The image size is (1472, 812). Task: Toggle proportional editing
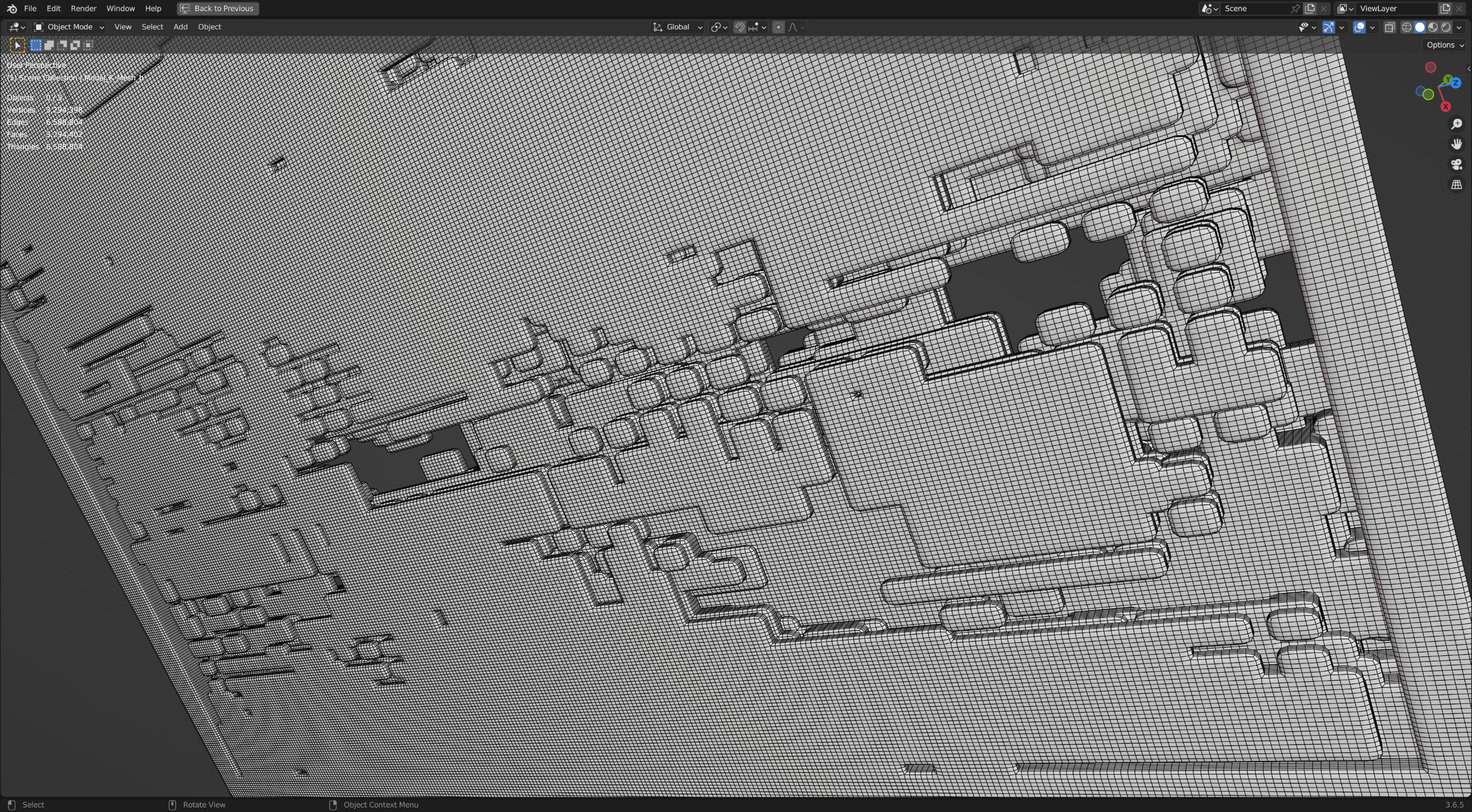(x=778, y=27)
